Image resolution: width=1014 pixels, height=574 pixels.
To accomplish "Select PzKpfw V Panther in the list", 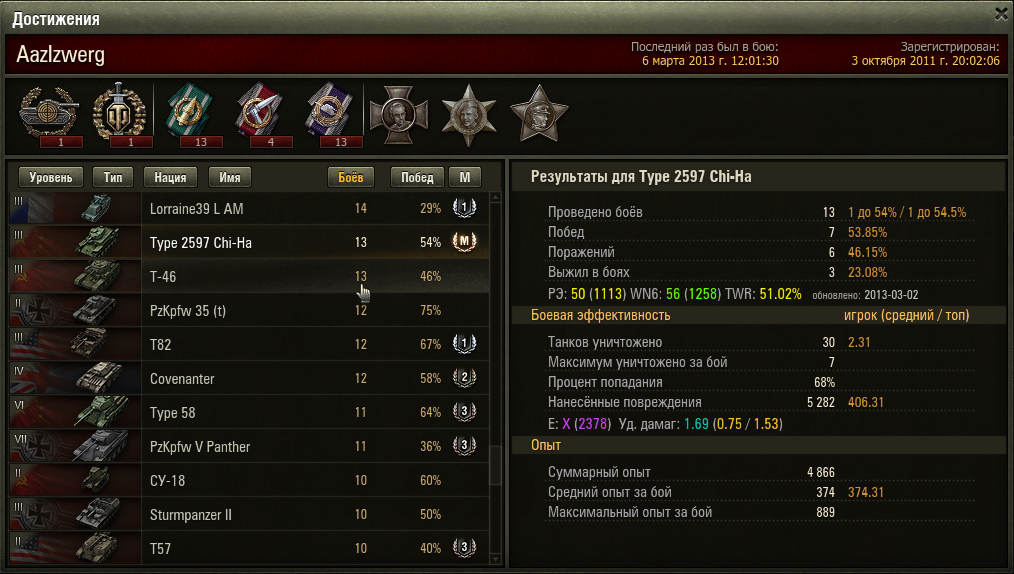I will [250, 447].
